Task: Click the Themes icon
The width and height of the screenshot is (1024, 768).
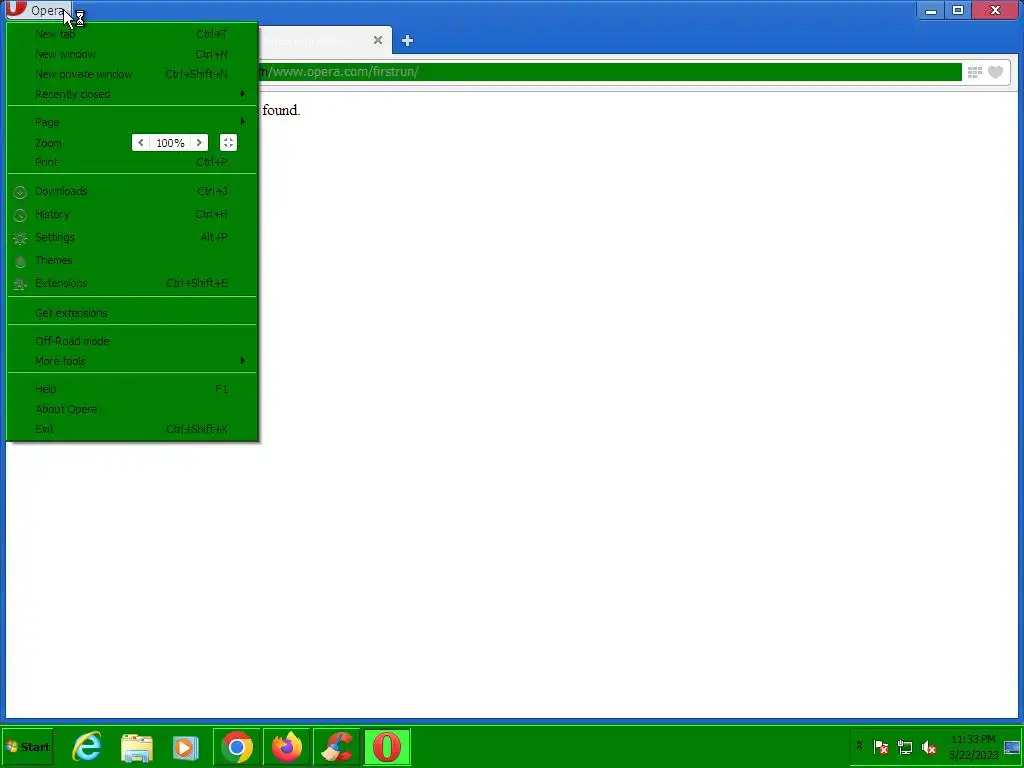Action: click(20, 261)
